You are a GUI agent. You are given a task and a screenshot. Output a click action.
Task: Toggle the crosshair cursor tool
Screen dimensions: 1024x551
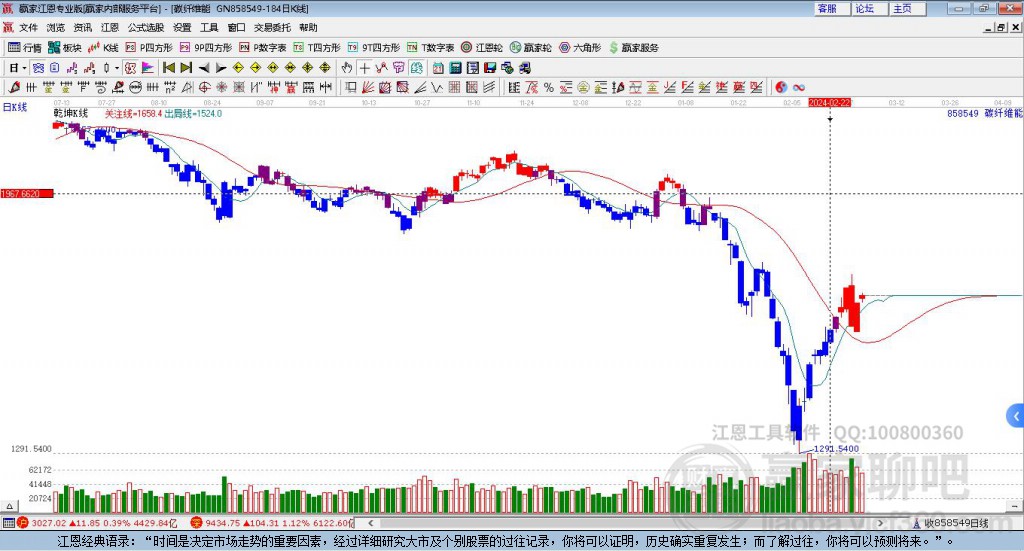tap(364, 68)
